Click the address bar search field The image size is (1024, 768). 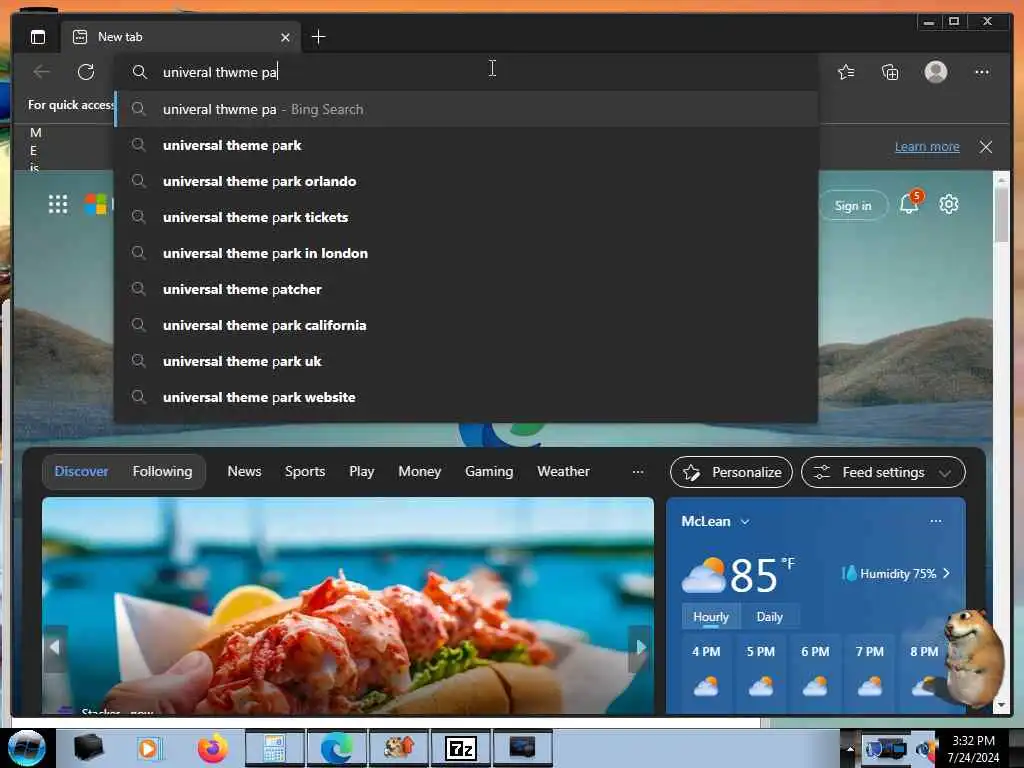(x=467, y=72)
